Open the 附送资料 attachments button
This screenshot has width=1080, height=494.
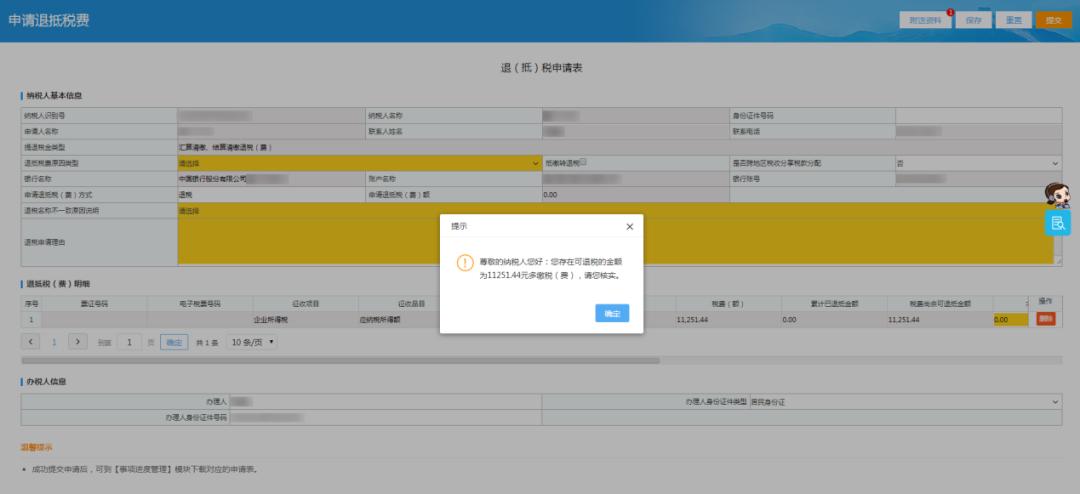pyautogui.click(x=925, y=21)
